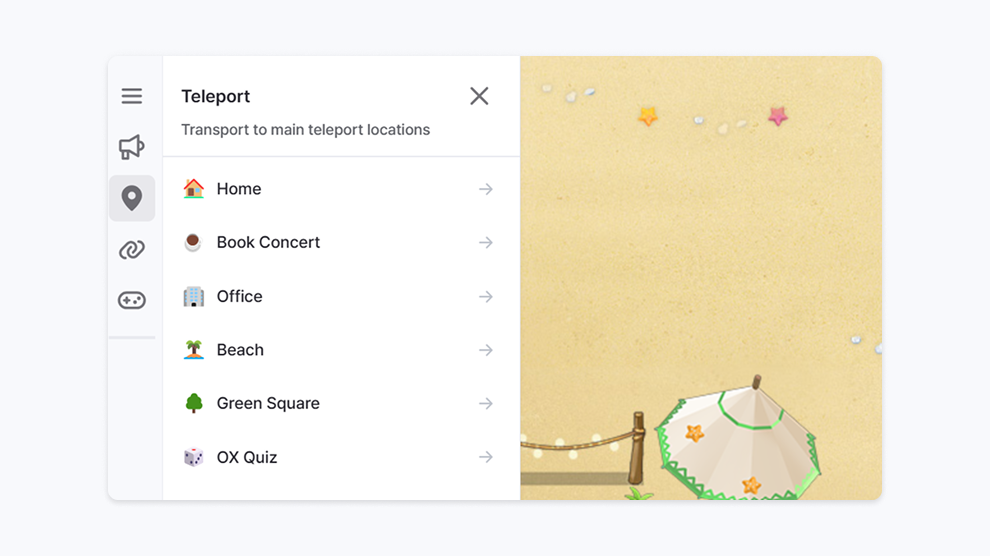Open the megaphone announcements icon

pos(132,147)
